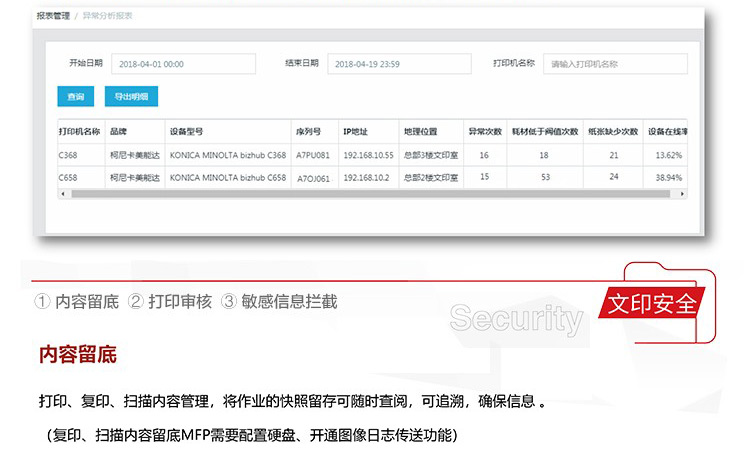Select the C658 printer row
750x457 pixels.
coord(68,178)
